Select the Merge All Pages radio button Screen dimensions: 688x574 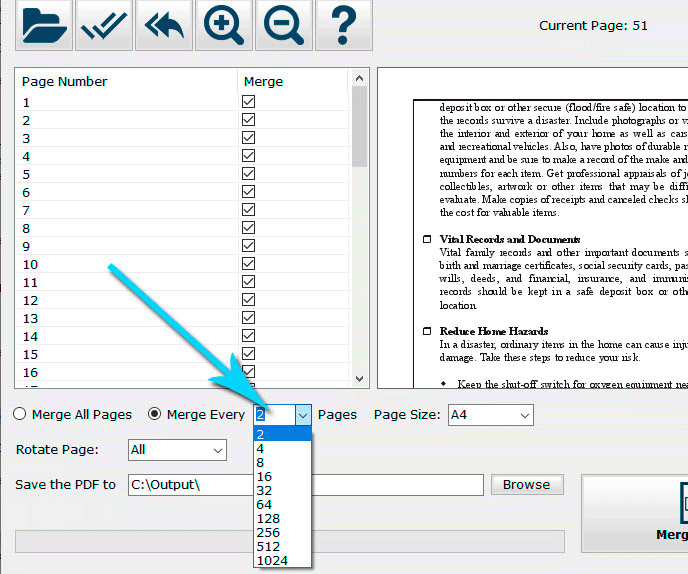(20, 414)
